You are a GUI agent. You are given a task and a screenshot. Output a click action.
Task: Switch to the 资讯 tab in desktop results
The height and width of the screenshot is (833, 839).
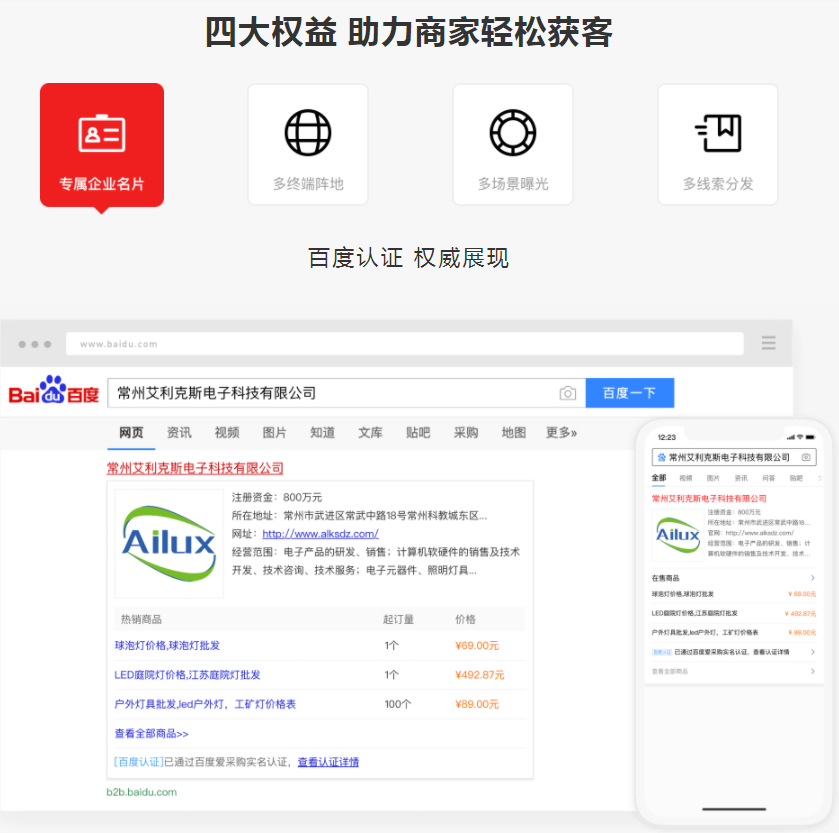179,432
